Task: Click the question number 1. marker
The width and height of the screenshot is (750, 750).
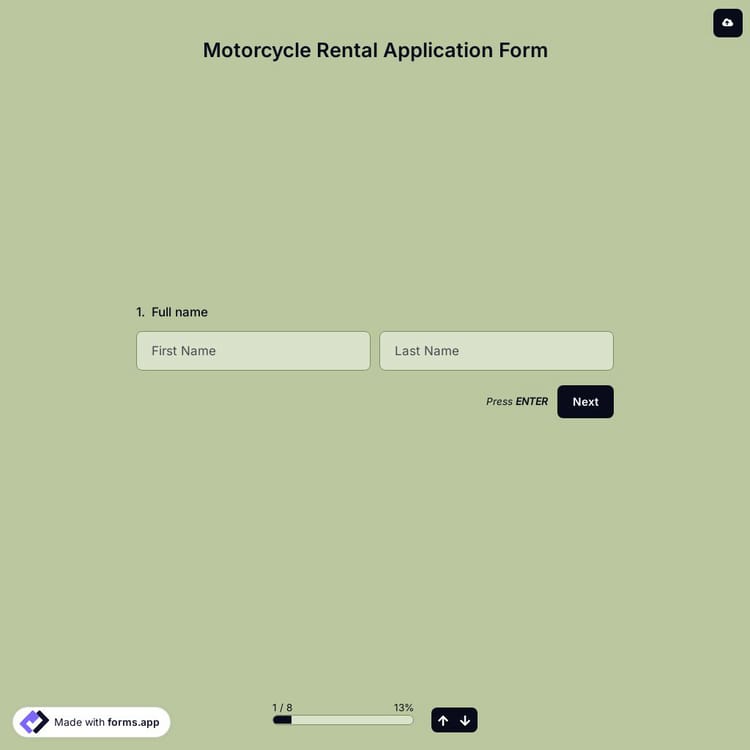Action: click(x=141, y=312)
